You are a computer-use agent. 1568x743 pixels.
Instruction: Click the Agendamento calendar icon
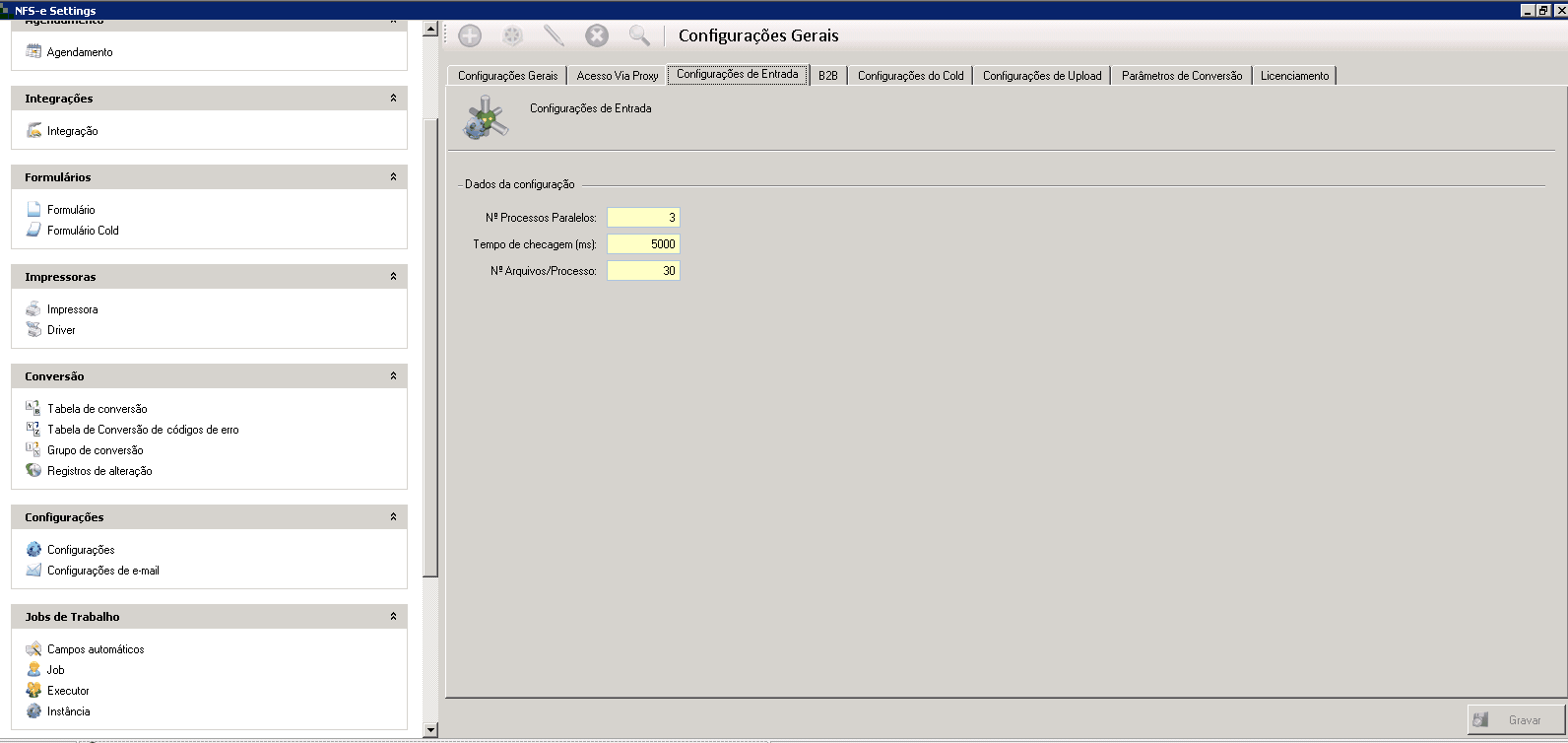pos(33,51)
